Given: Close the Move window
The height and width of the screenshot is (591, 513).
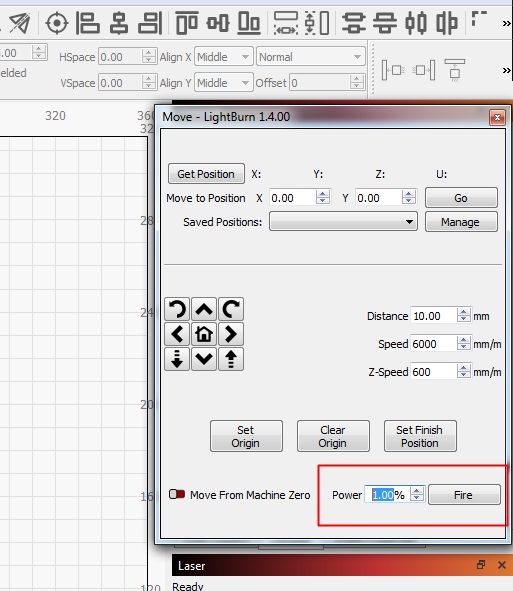Looking at the screenshot, I should tap(497, 117).
